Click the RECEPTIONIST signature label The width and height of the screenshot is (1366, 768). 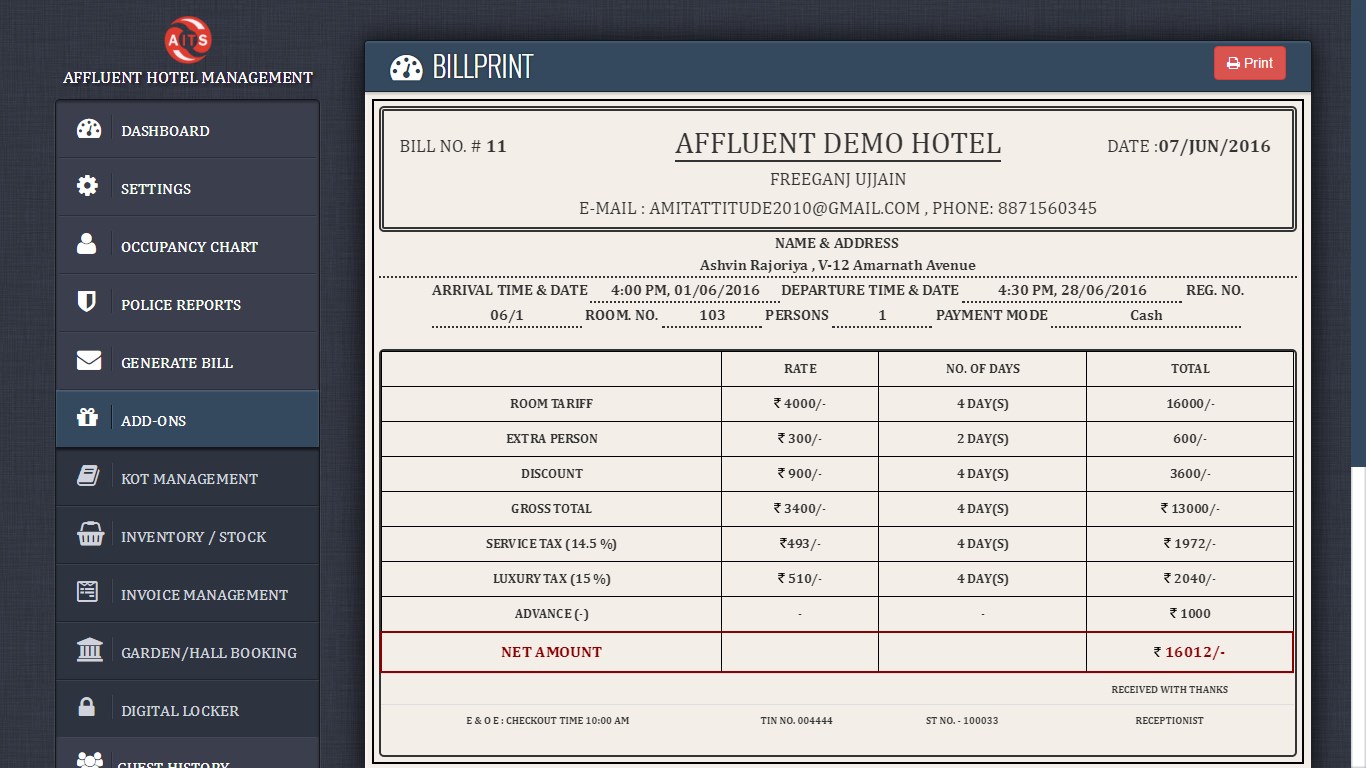1169,720
